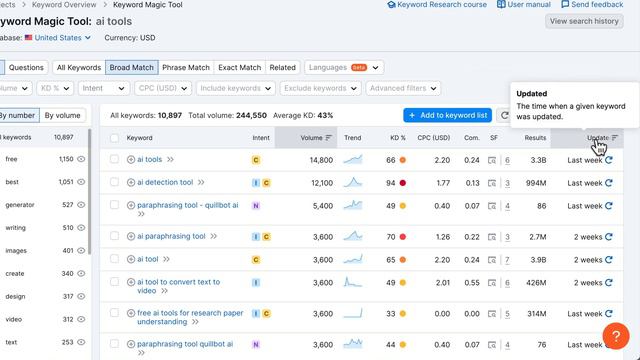Open SERP features icon for 'free ai tools for research paper'

pos(492,314)
